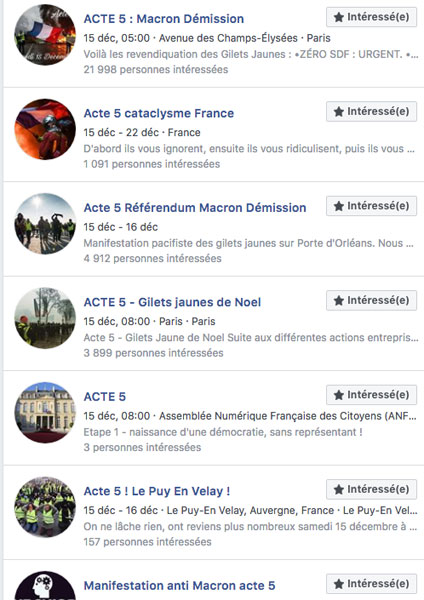Image resolution: width=424 pixels, height=600 pixels.
Task: Select Intéressé(e) for Manifestation anti Macron acte 5
Action: tap(371, 584)
